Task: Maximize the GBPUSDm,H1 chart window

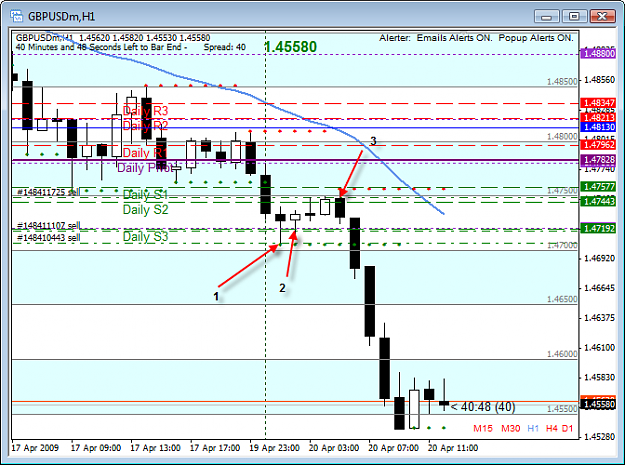Action: 574,16
